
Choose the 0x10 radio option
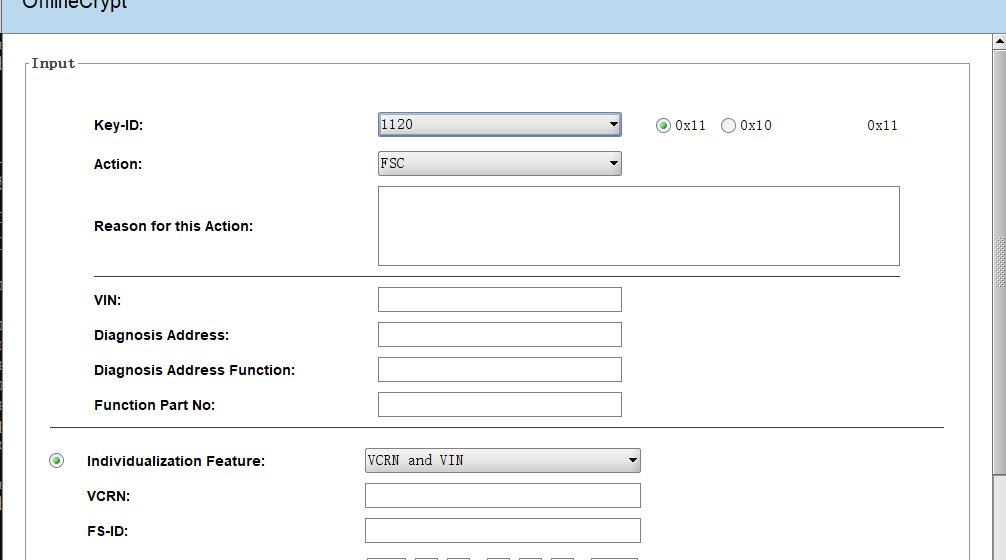pos(728,126)
